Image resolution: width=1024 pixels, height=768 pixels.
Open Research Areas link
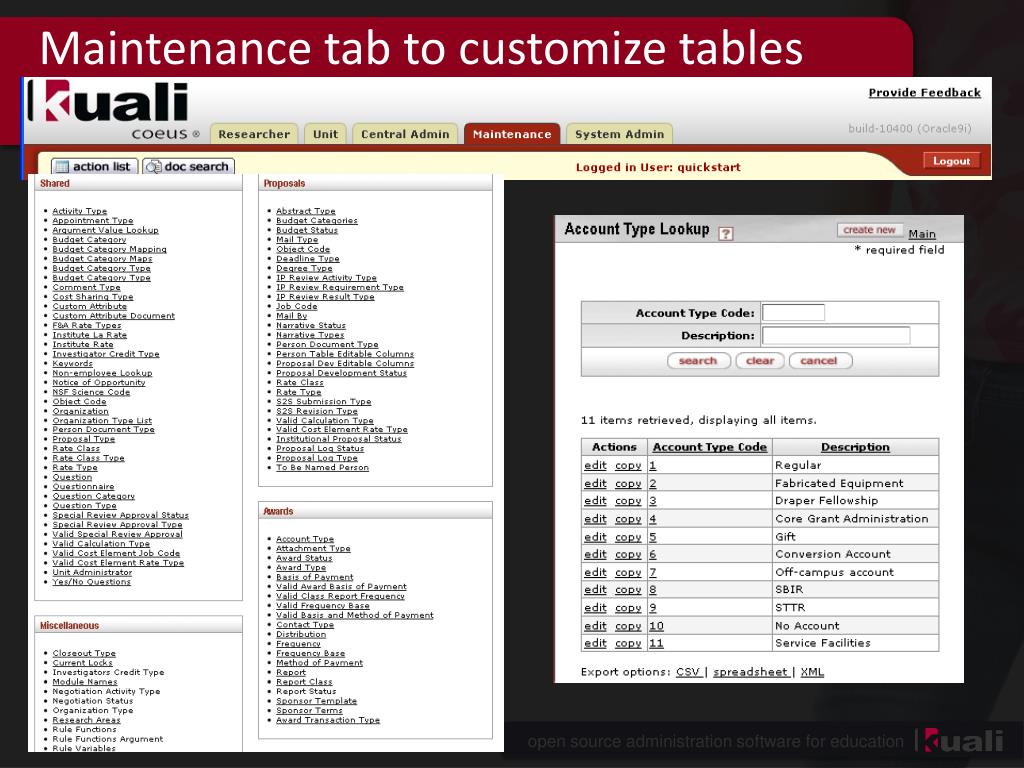[x=86, y=720]
